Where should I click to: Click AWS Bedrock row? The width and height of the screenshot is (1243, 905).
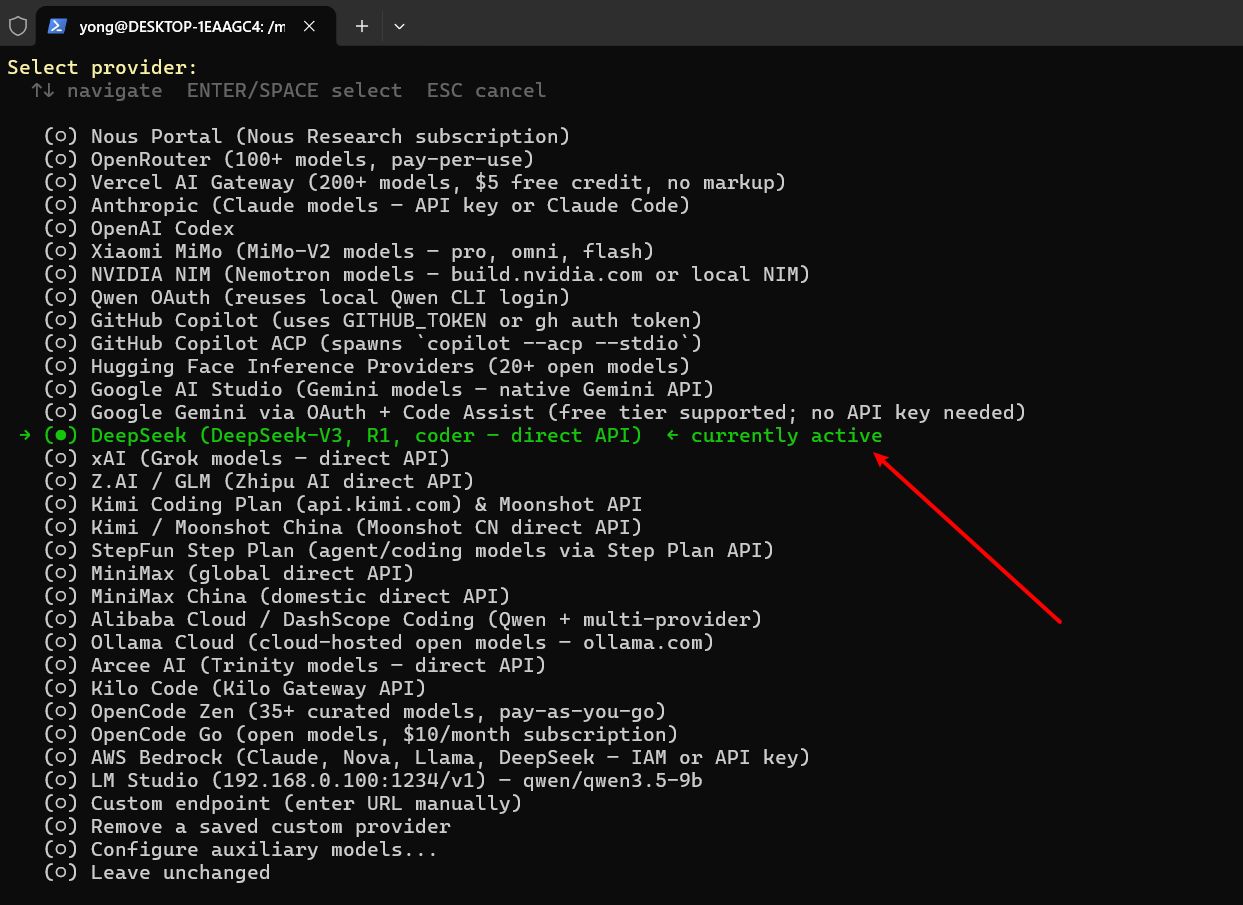pyautogui.click(x=427, y=757)
